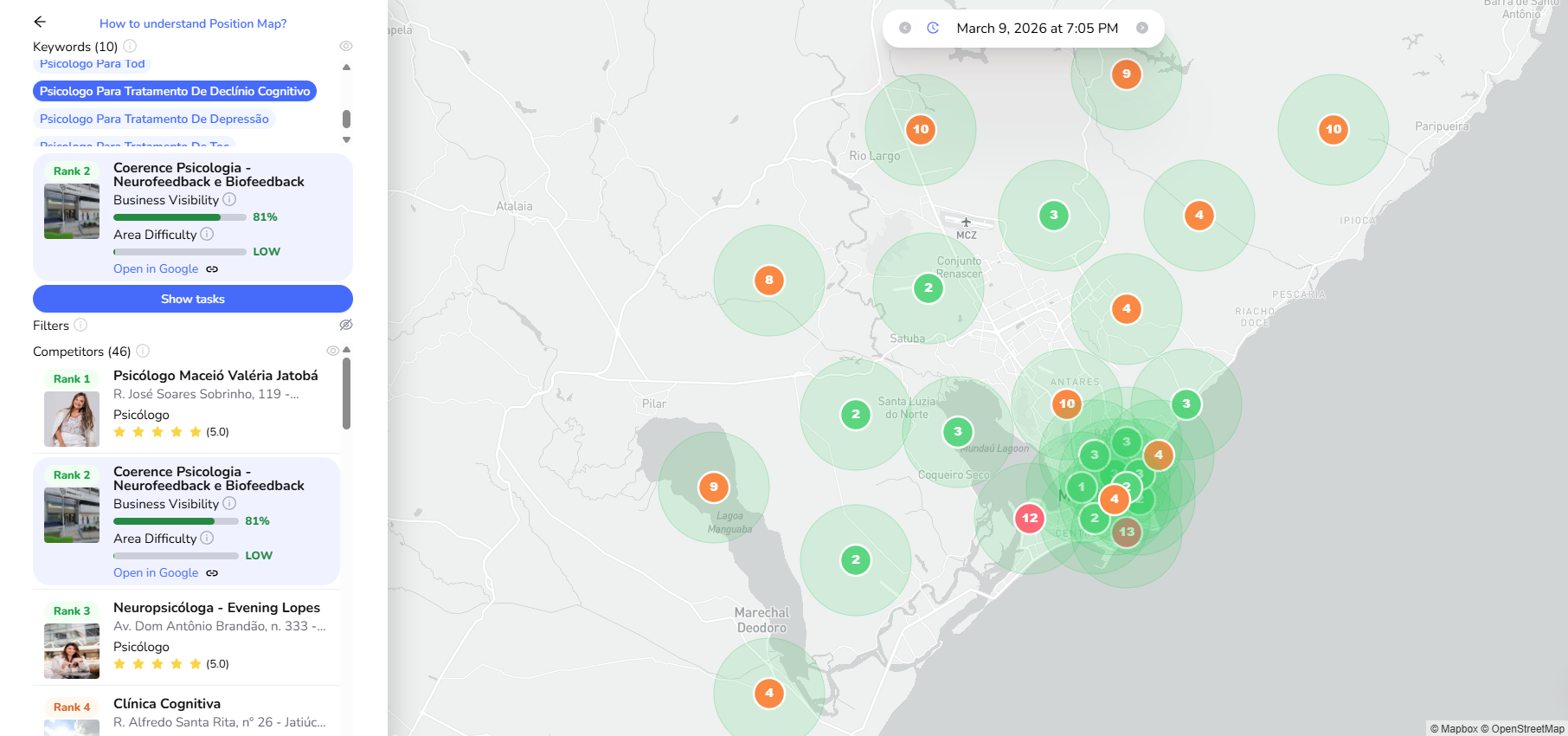Click Psicólogo Maceió Valéria Jatobá profile photo
This screenshot has height=736, width=1568.
click(72, 419)
